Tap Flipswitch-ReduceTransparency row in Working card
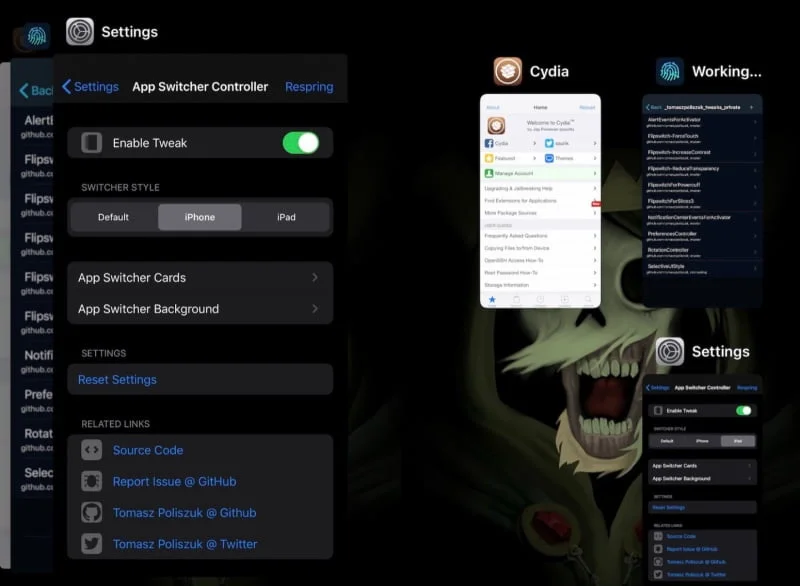800x586 pixels. (x=702, y=171)
